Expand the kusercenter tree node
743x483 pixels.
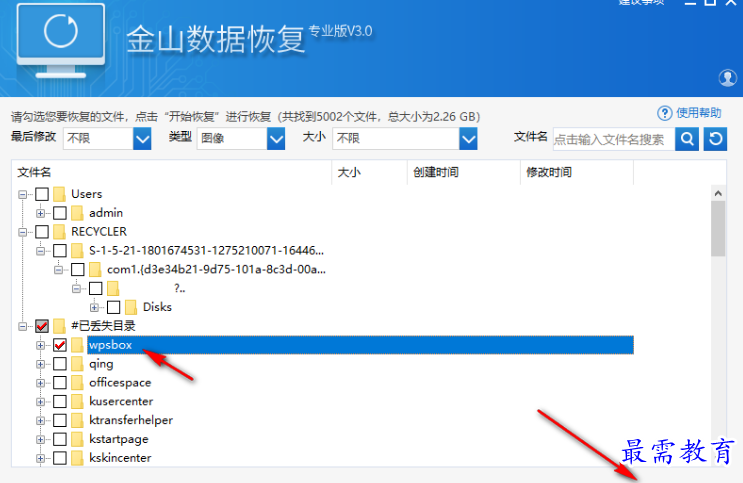tap(40, 402)
